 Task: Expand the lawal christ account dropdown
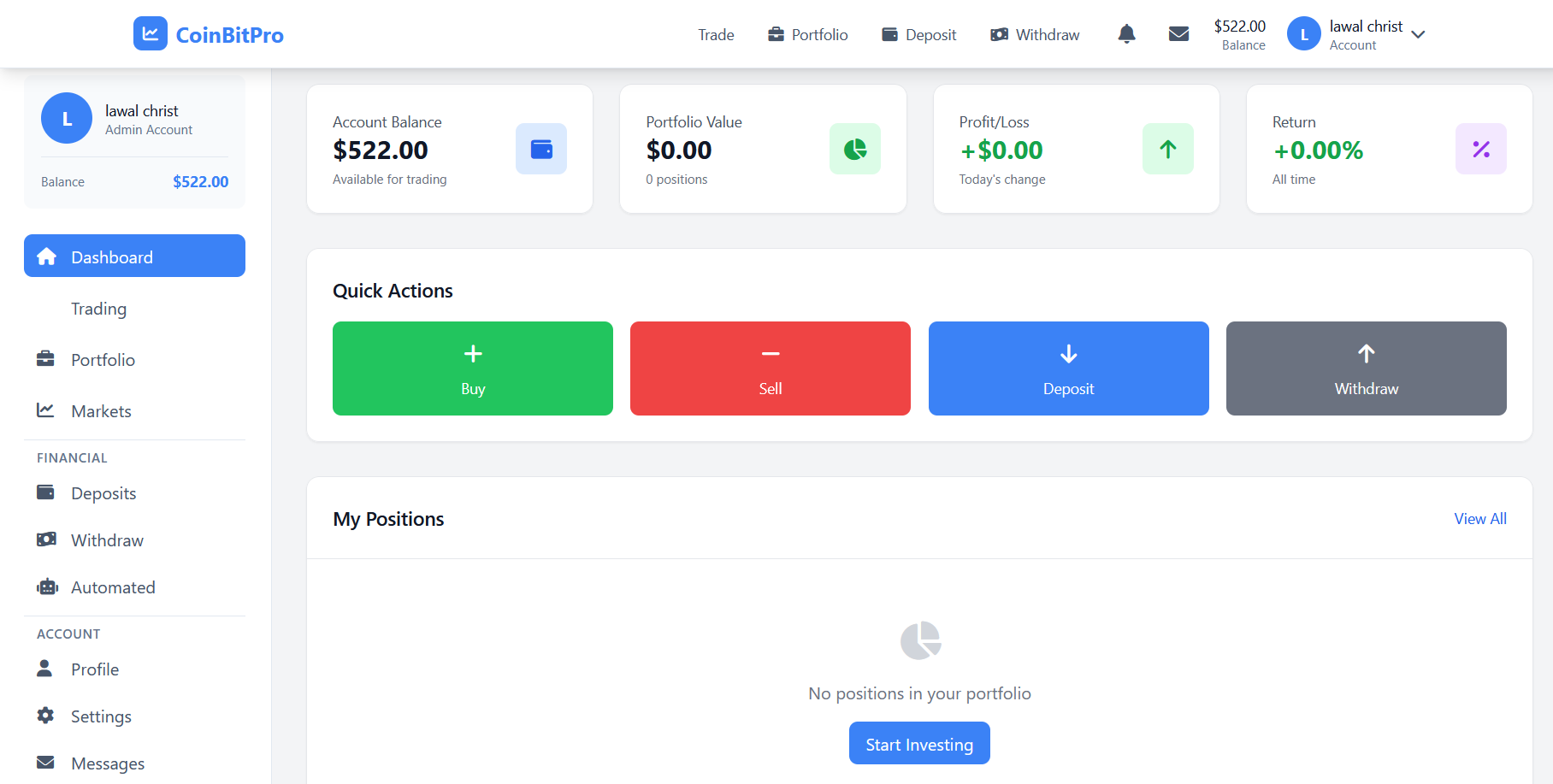point(1419,34)
